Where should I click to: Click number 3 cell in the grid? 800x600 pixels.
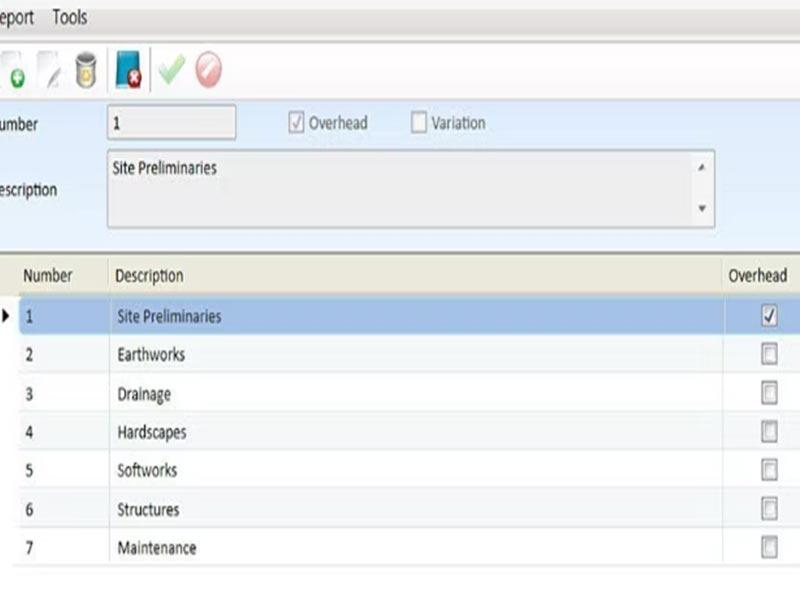coord(64,393)
